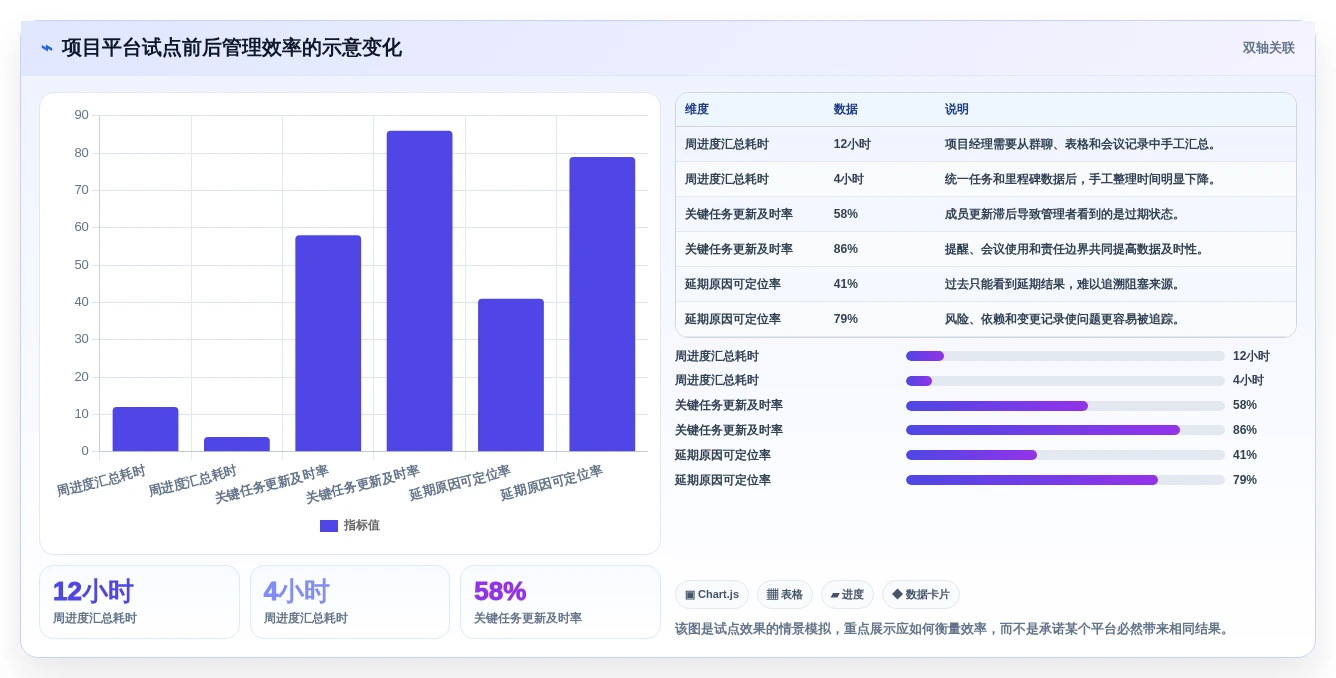Click the 数据 table column header
This screenshot has width=1336, height=678.
click(846, 110)
